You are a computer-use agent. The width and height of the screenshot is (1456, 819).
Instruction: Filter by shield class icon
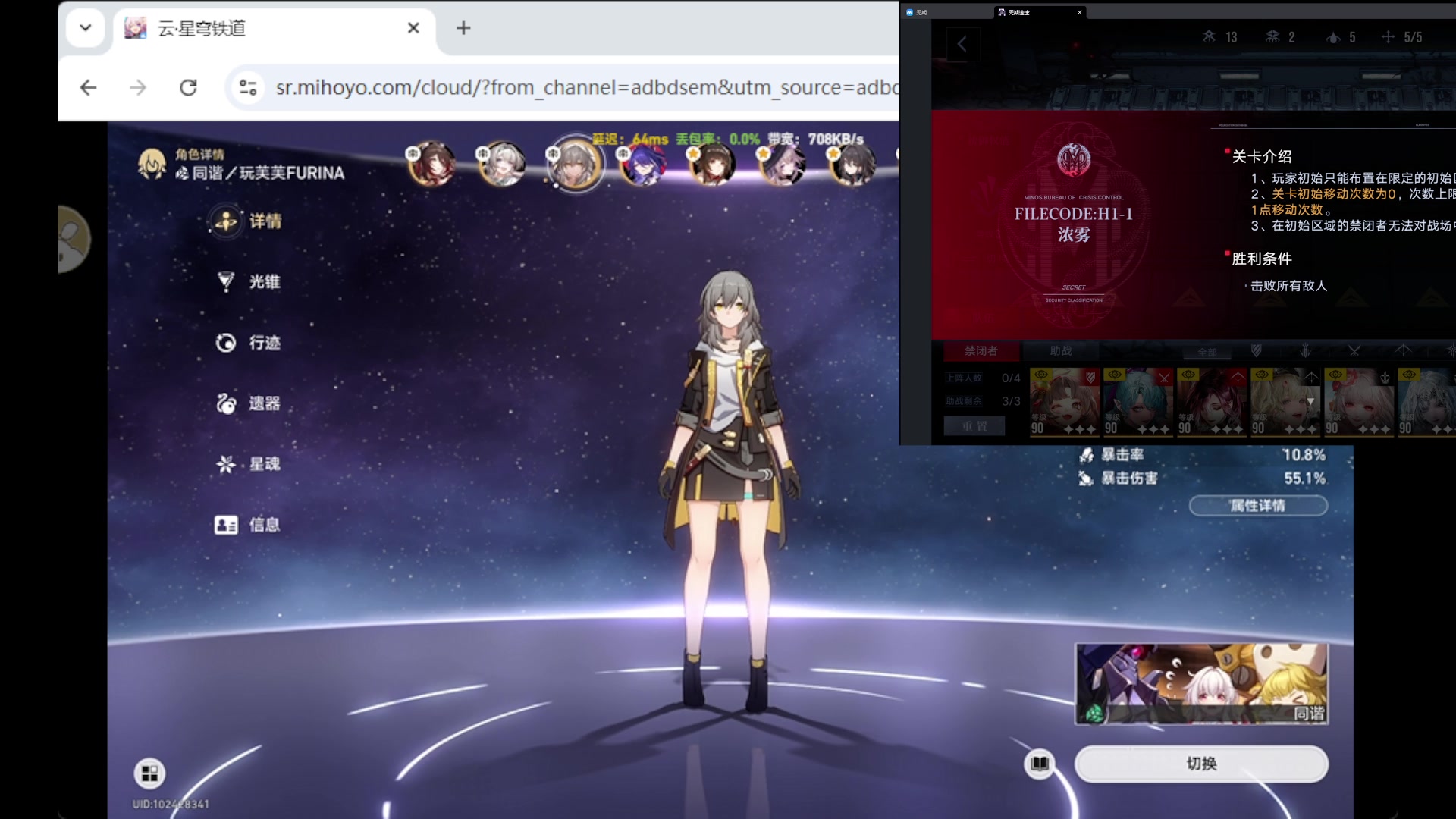(x=1256, y=350)
